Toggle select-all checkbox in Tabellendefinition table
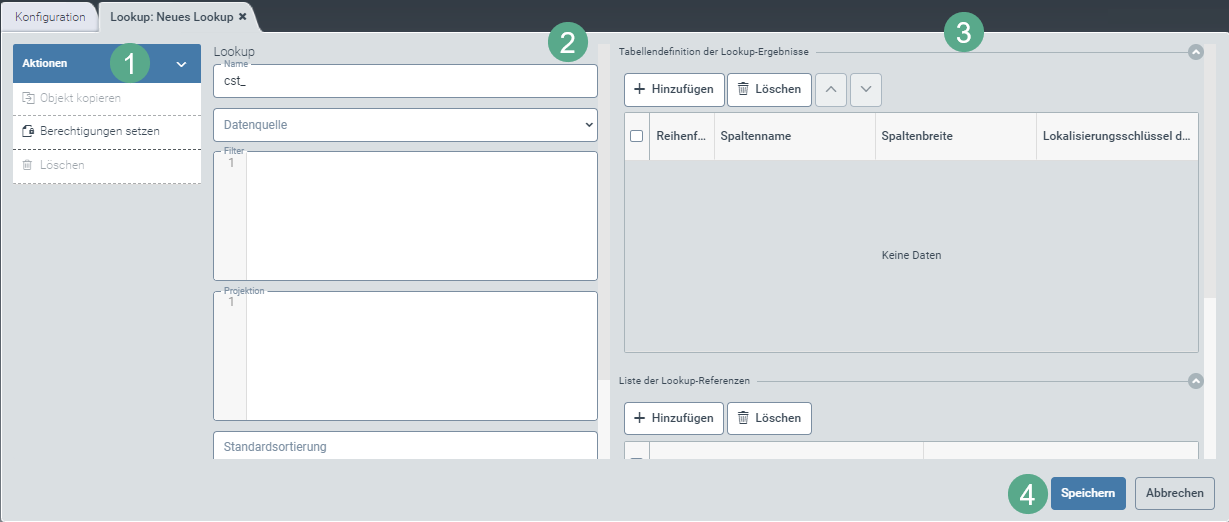This screenshot has width=1229, height=522. tap(636, 136)
